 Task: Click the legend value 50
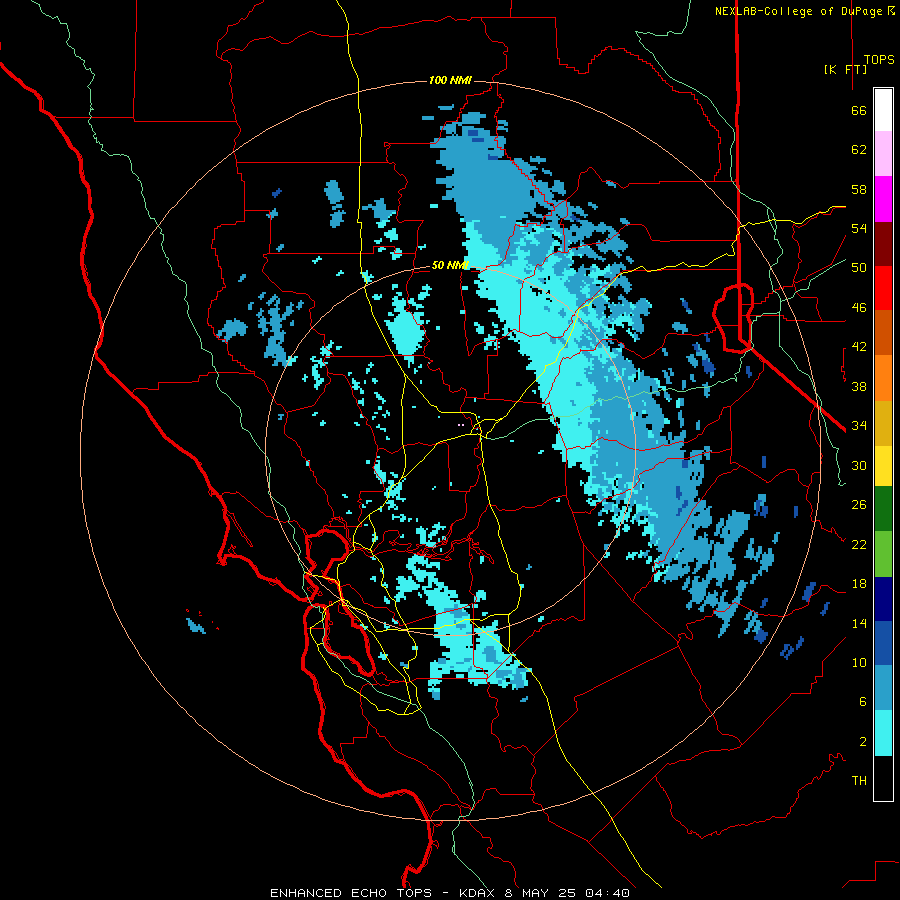(x=859, y=268)
